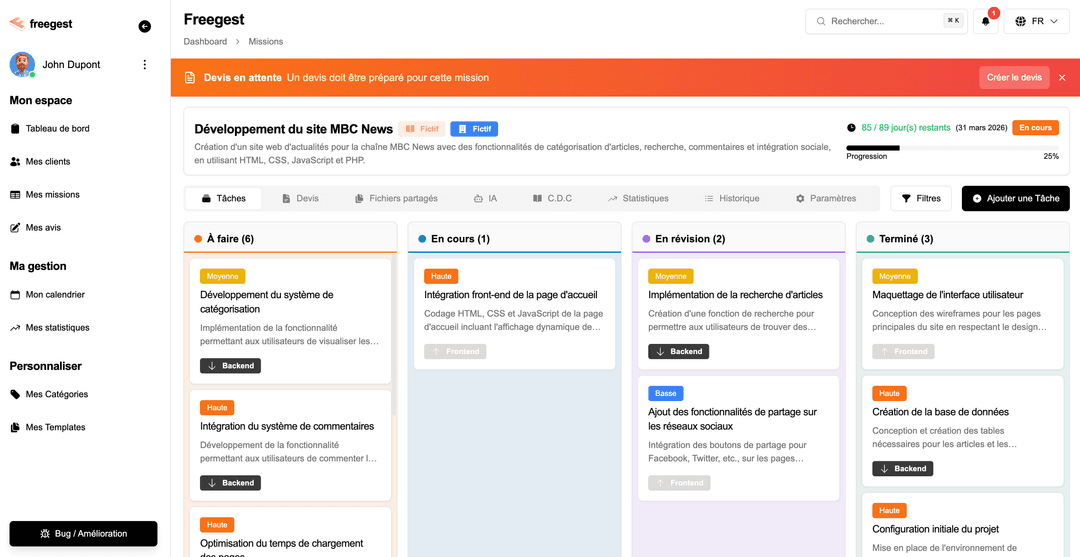Click the three-dot menu next to John Dupont
The height and width of the screenshot is (557, 1080).
(x=144, y=65)
